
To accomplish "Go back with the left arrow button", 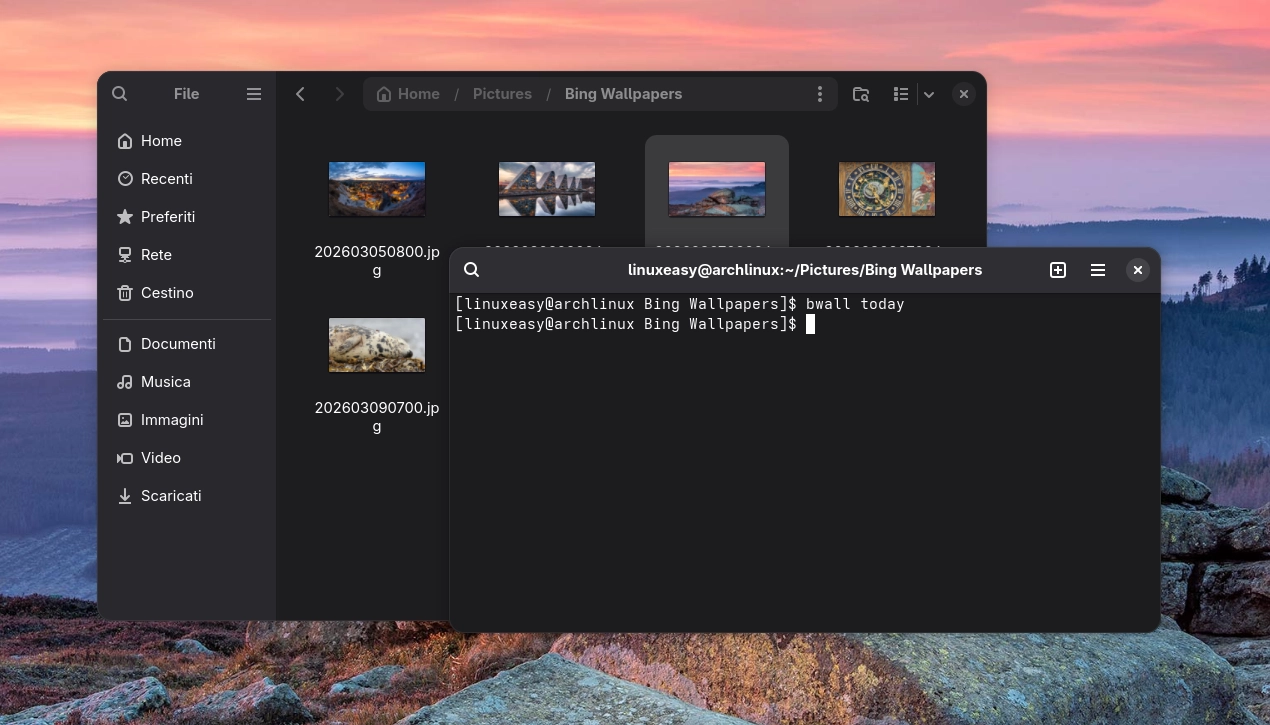I will coord(300,94).
